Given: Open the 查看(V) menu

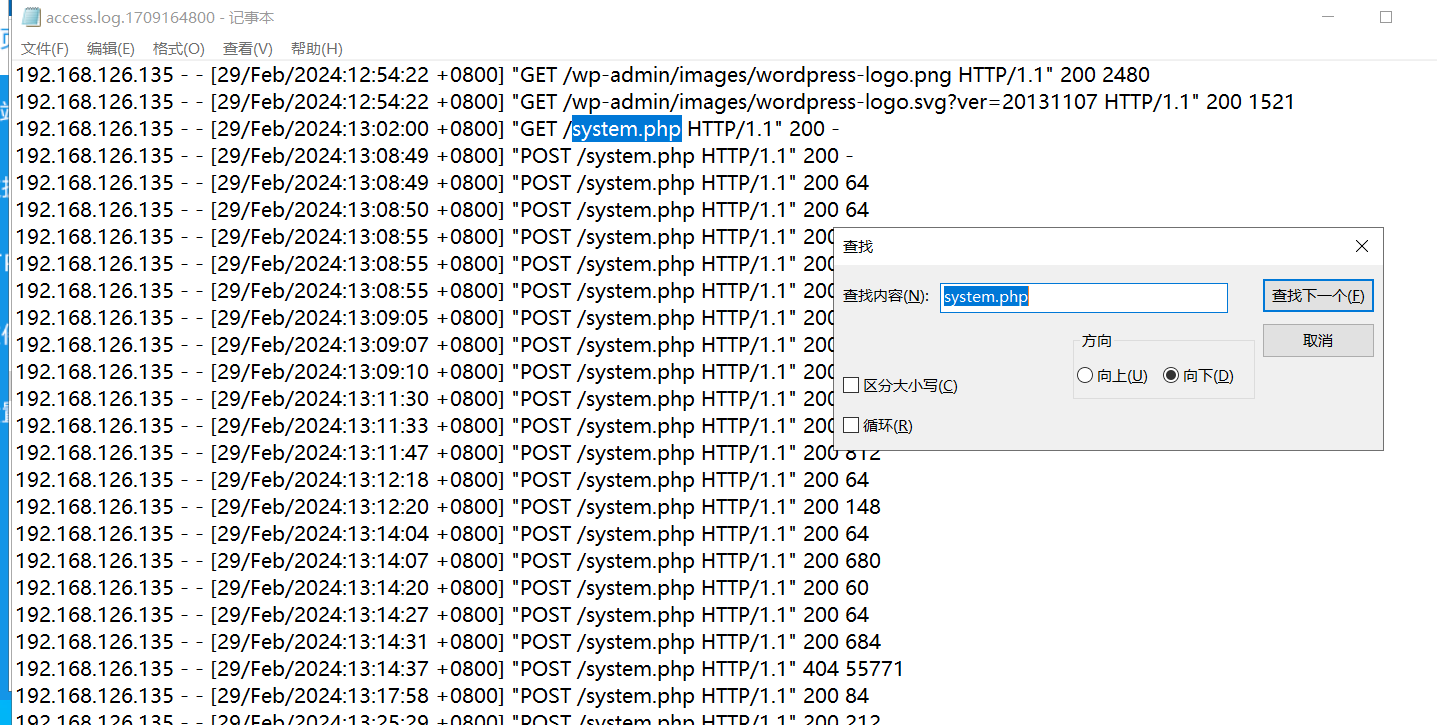Looking at the screenshot, I should click(x=247, y=48).
